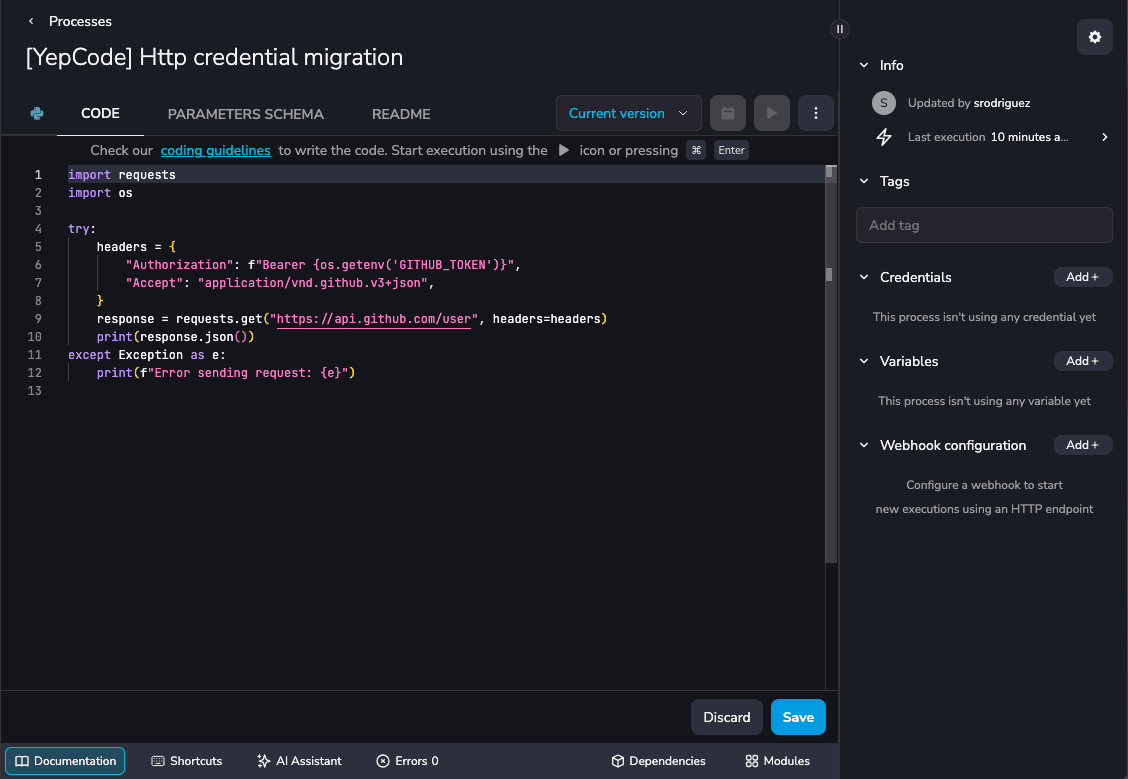
Task: Click the api.github.com/user URL in code
Action: coord(373,319)
